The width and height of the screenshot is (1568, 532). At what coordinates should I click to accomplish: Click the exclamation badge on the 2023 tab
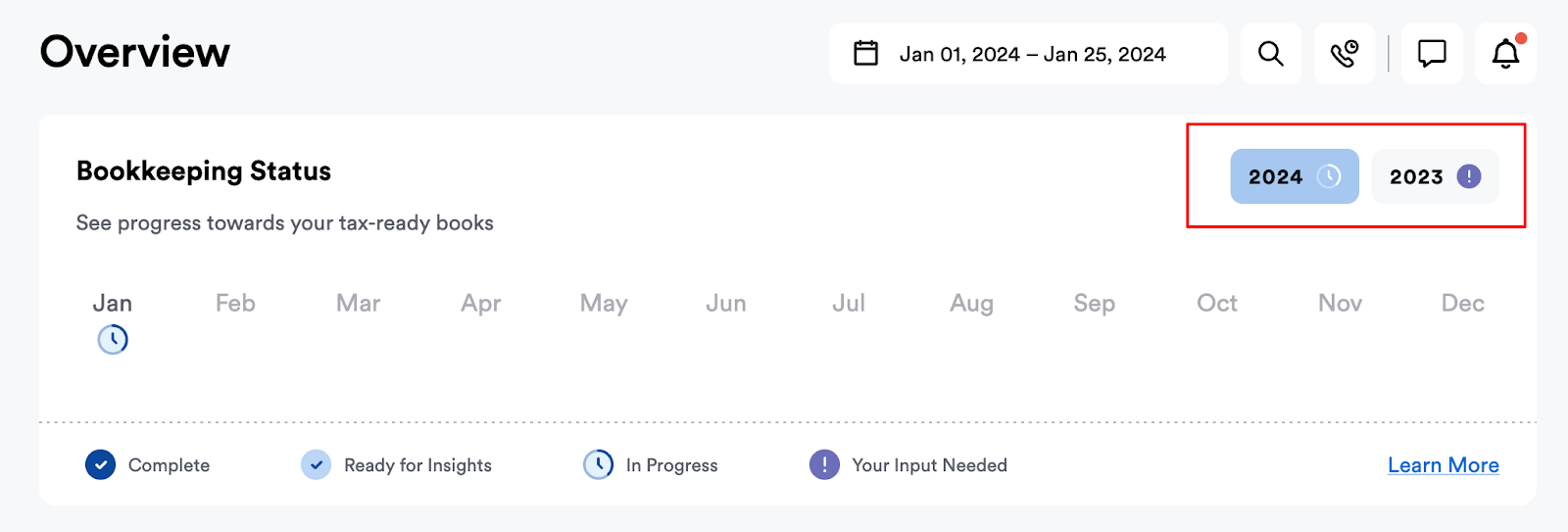[1469, 176]
